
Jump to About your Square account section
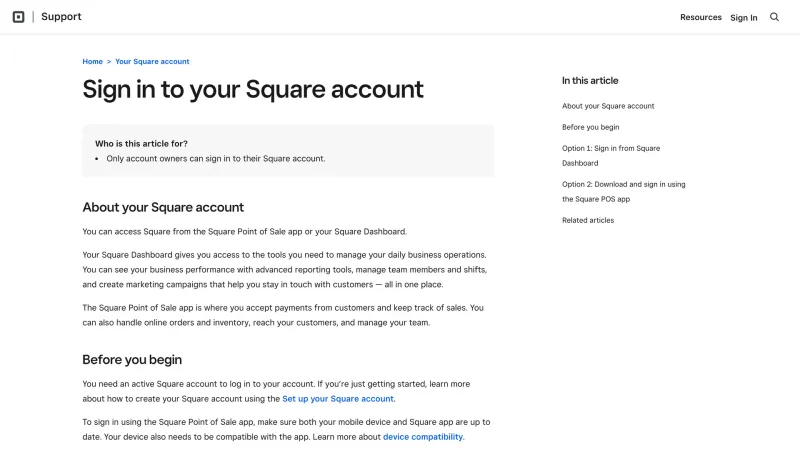click(608, 106)
